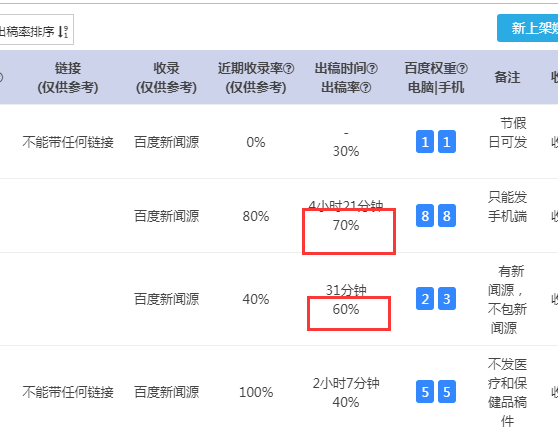Click 不能带任何链接 in first row
This screenshot has width=558, height=429.
[x=68, y=142]
